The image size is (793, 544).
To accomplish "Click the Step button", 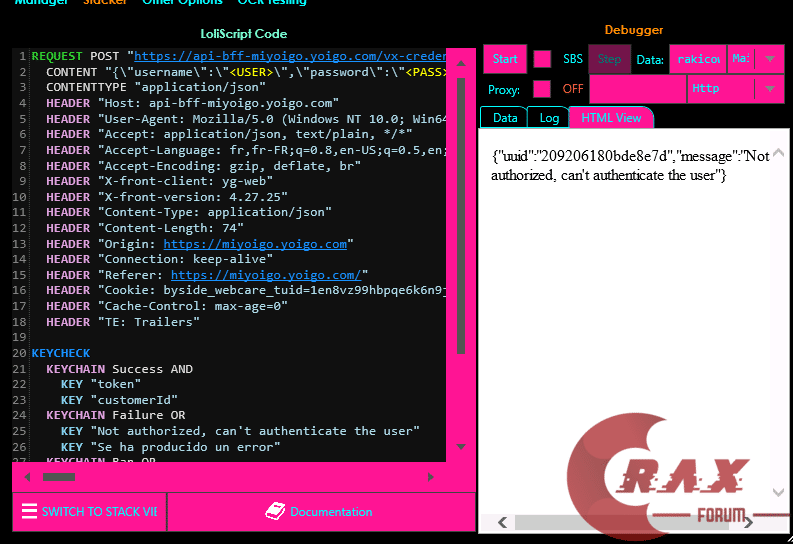I will click(609, 59).
